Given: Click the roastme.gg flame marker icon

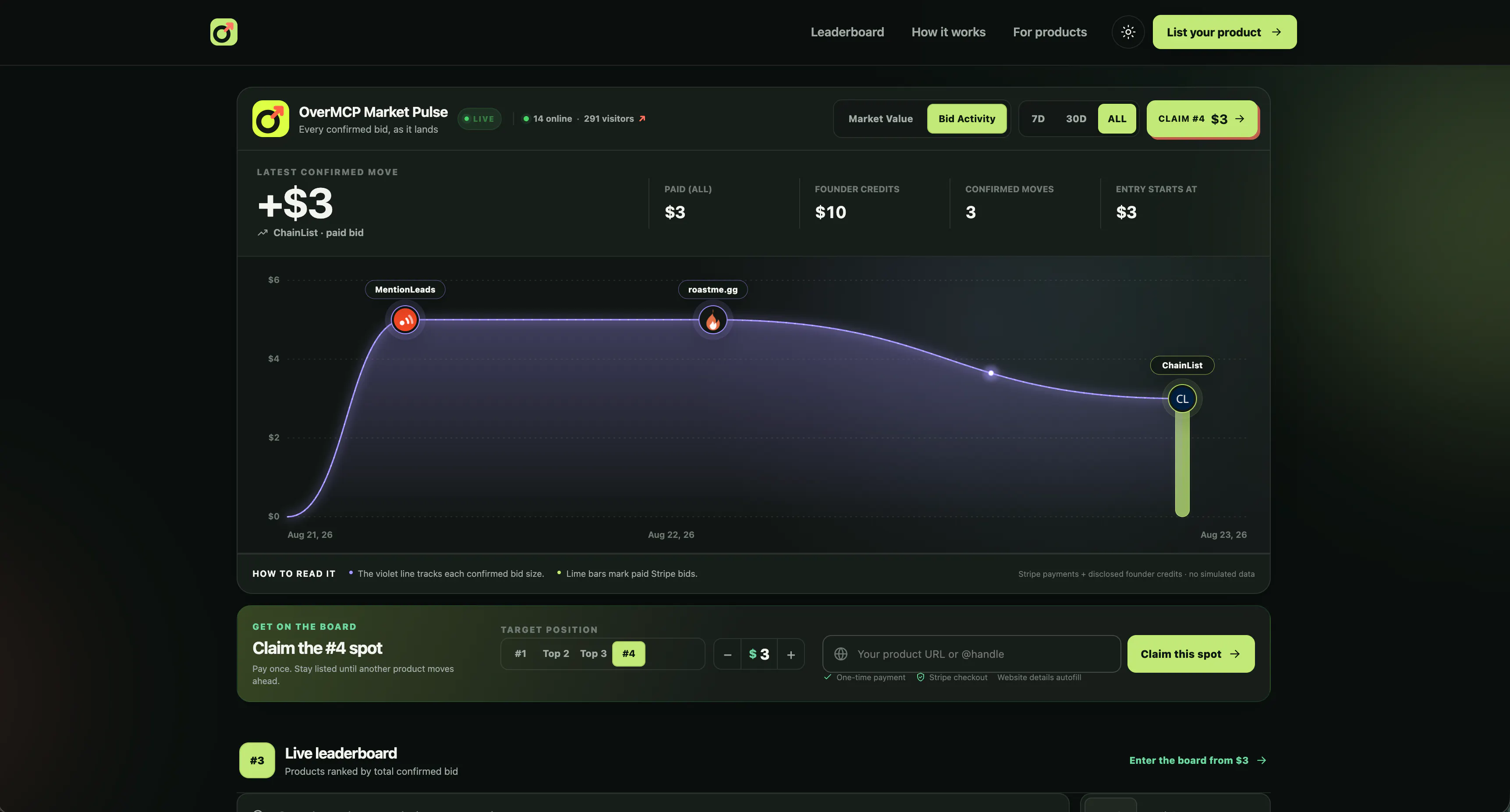Looking at the screenshot, I should 713,320.
